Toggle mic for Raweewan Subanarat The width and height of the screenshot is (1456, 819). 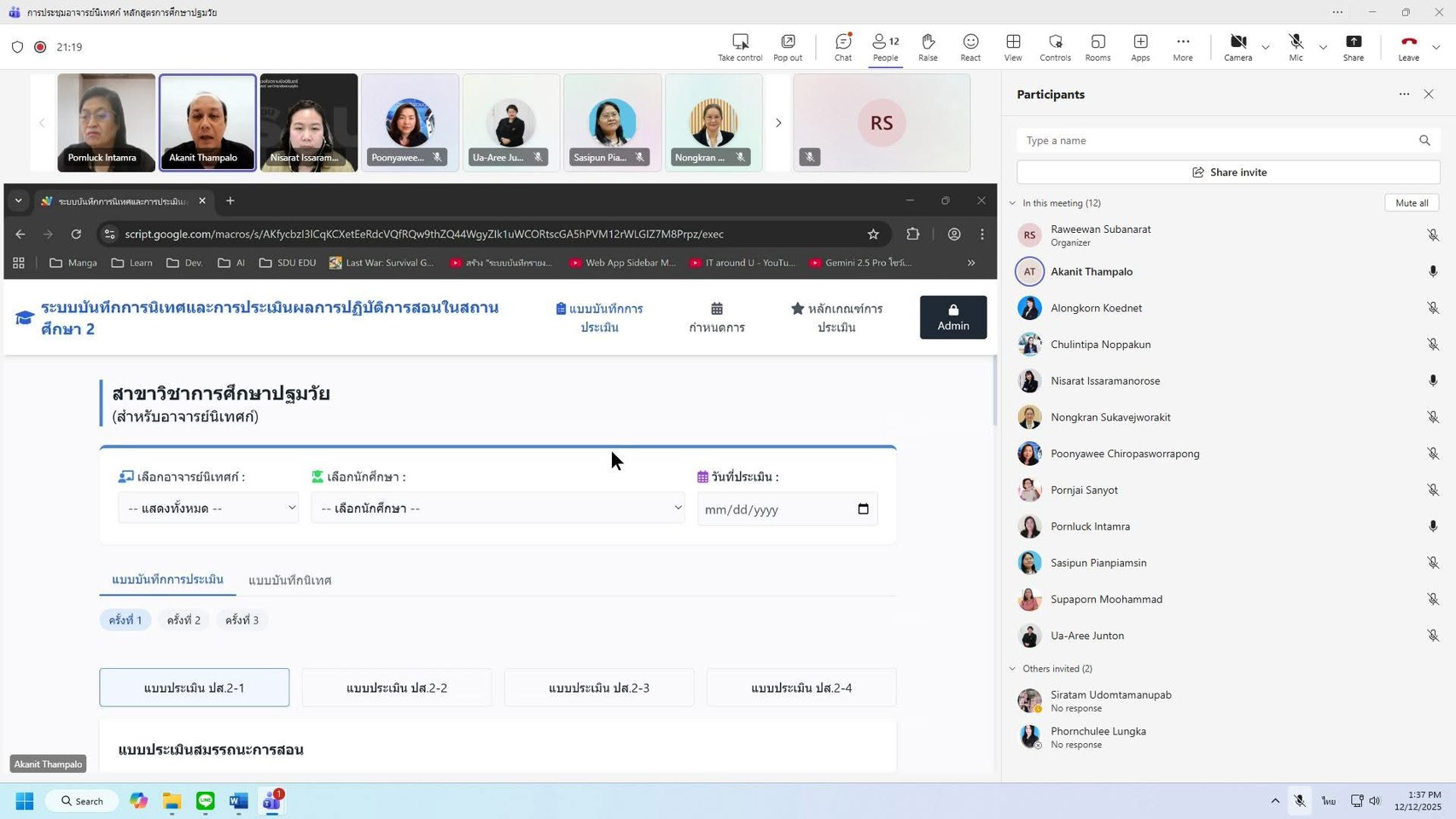(x=1433, y=235)
